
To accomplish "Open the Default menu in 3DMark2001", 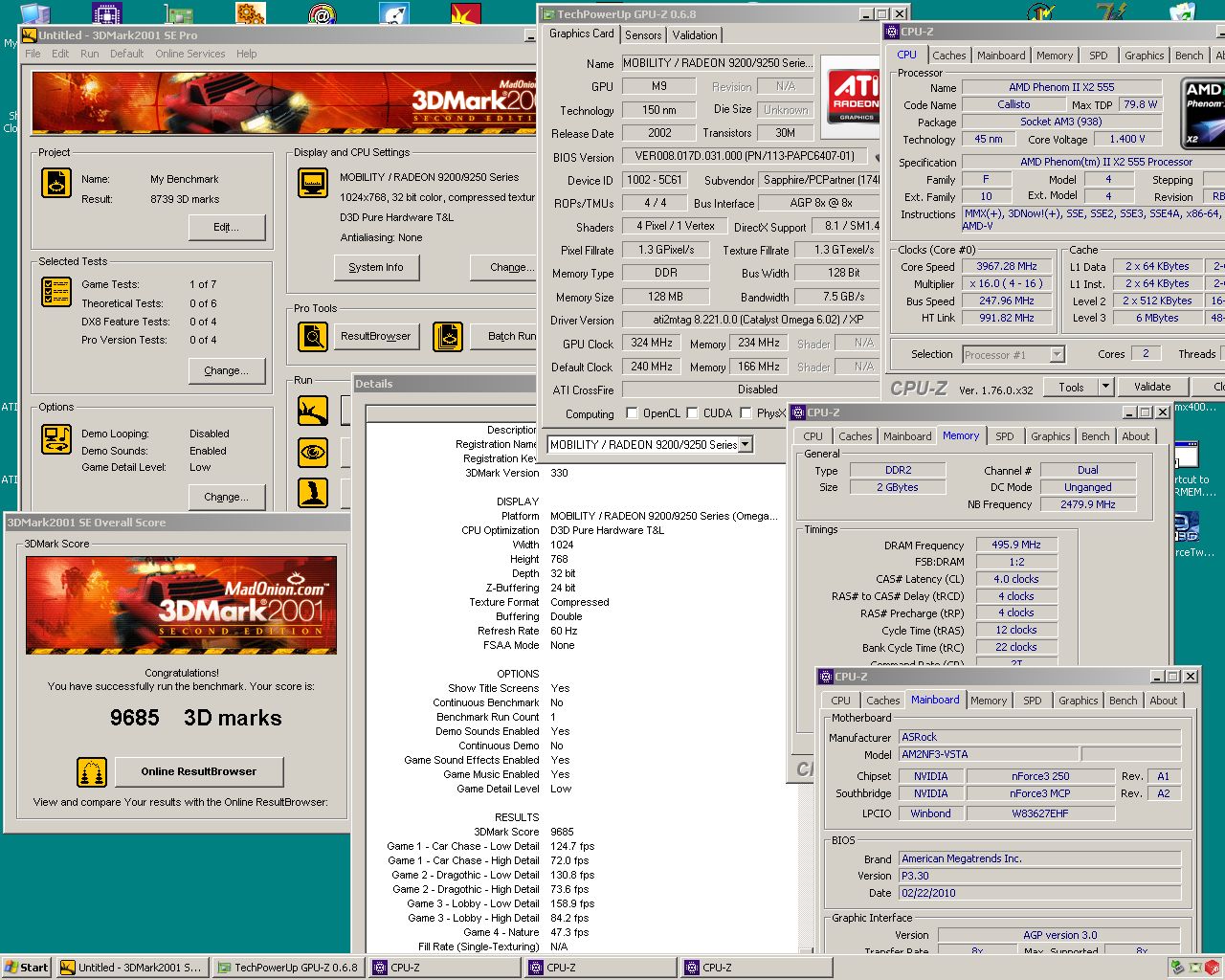I will [126, 54].
